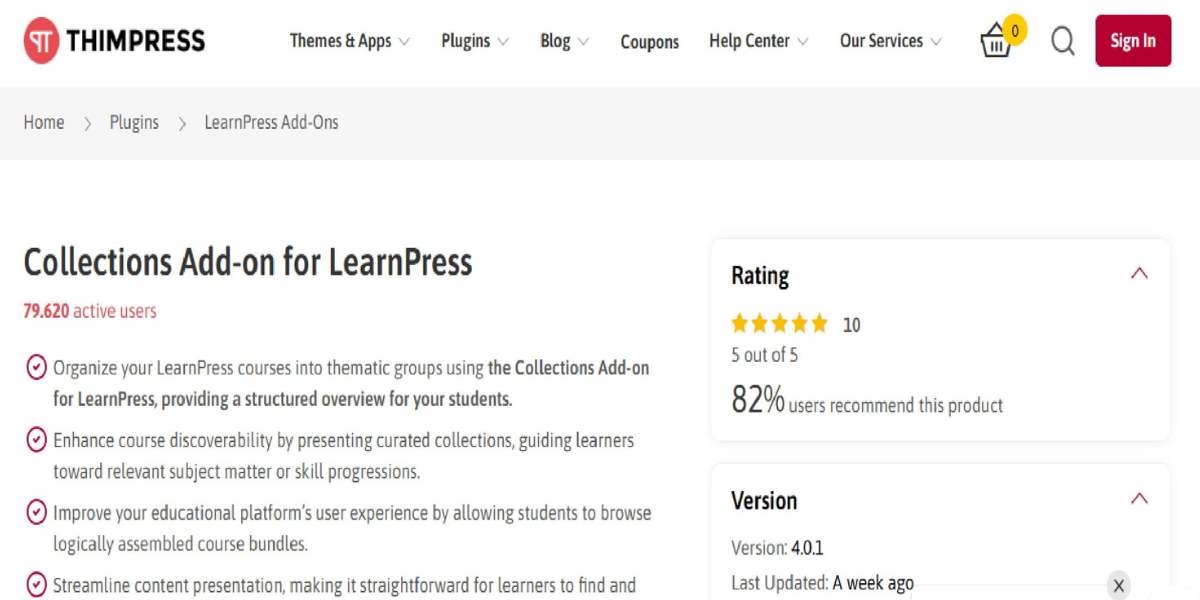The image size is (1200, 600).
Task: Click the cart item count badge
Action: coord(1014,30)
